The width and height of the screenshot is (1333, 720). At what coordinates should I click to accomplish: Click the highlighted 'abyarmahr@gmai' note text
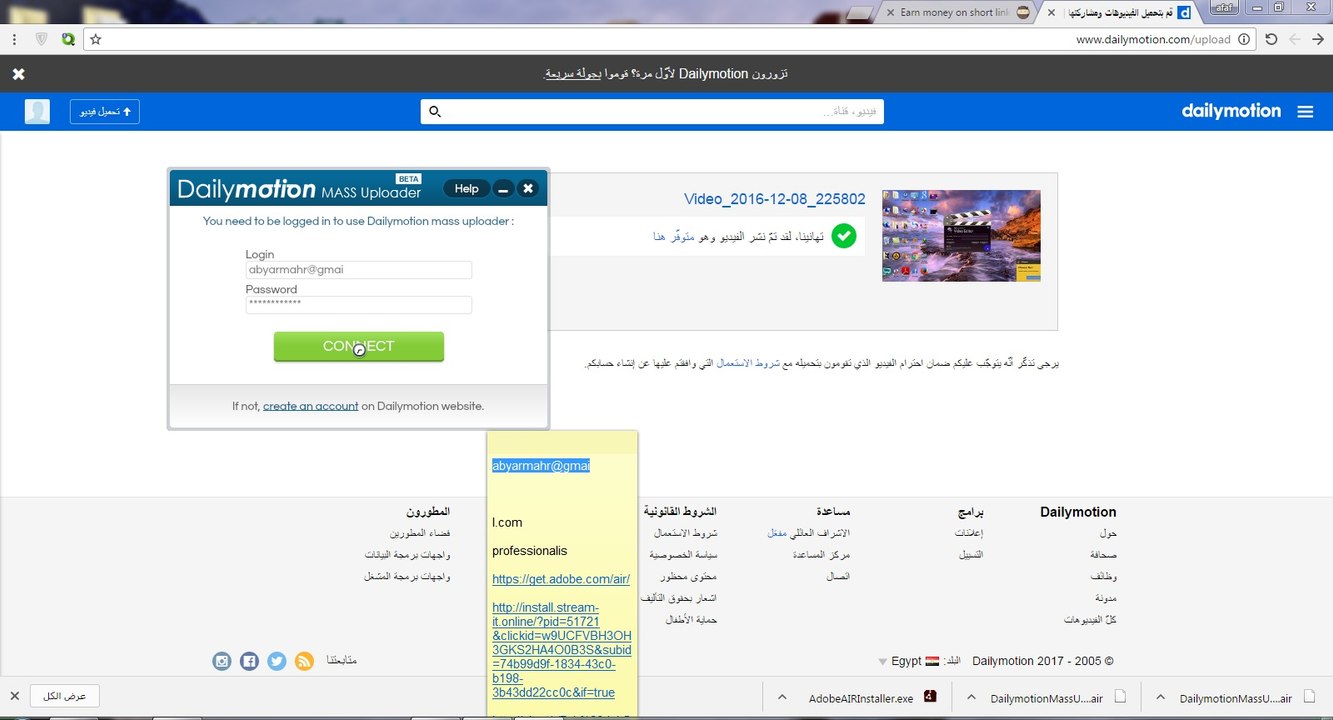541,465
